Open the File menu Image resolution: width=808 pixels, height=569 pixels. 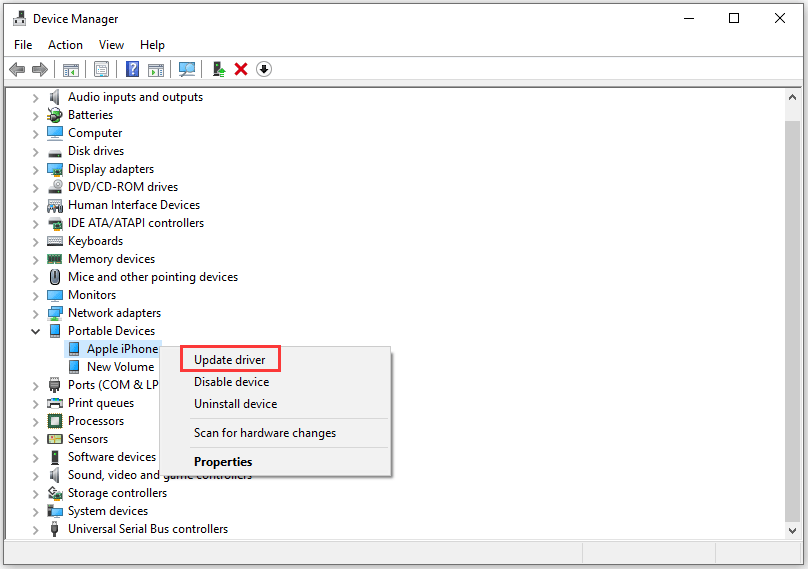tap(23, 45)
